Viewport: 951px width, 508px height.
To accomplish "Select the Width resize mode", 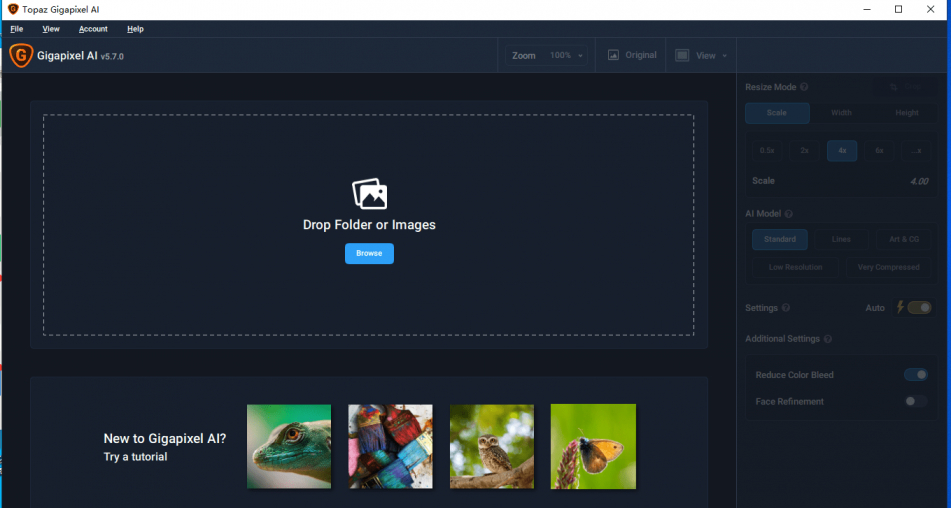I will coord(841,113).
